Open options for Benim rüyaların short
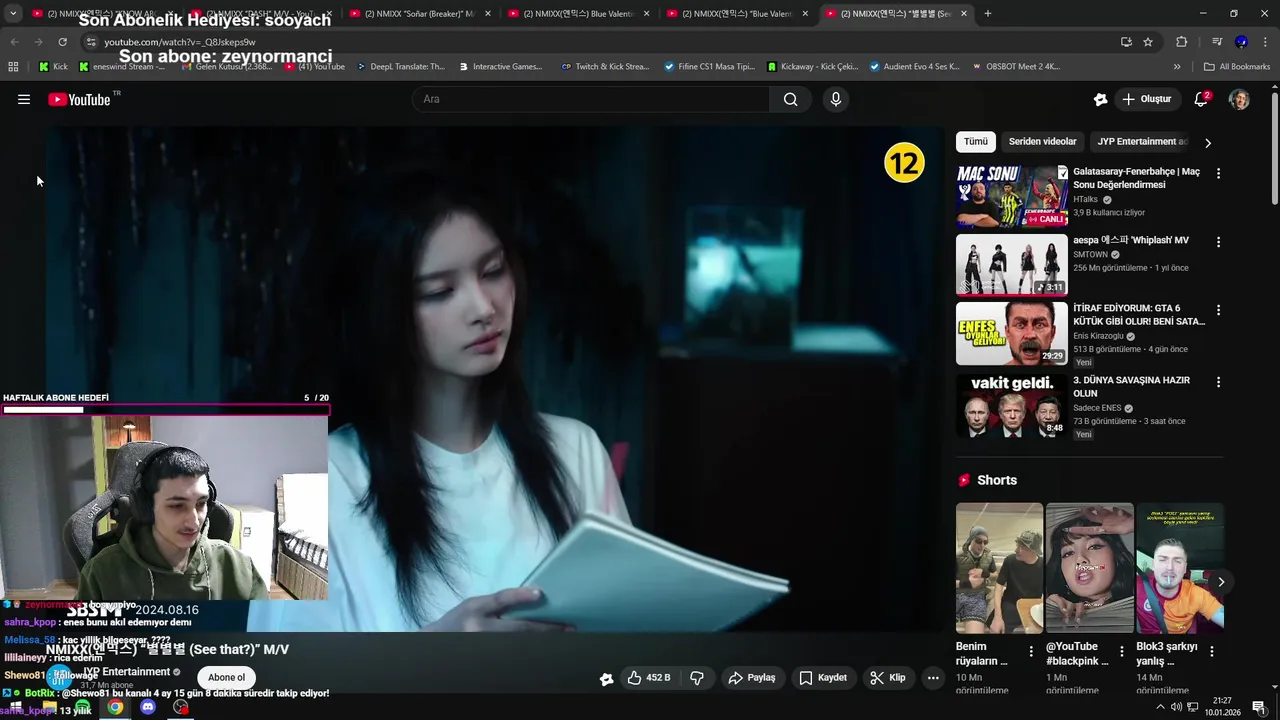 click(1032, 651)
